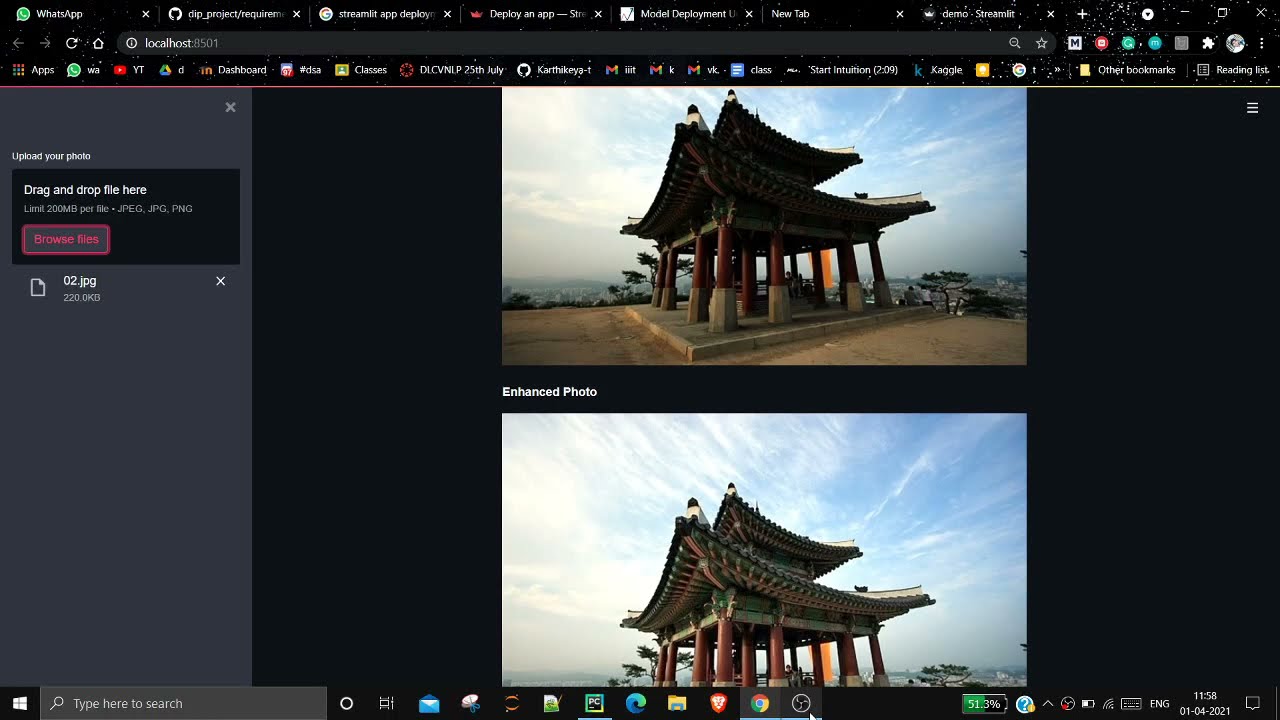Screen dimensions: 1280x720
Task: Click the 02.jpg file icon
Action: pyautogui.click(x=38, y=288)
